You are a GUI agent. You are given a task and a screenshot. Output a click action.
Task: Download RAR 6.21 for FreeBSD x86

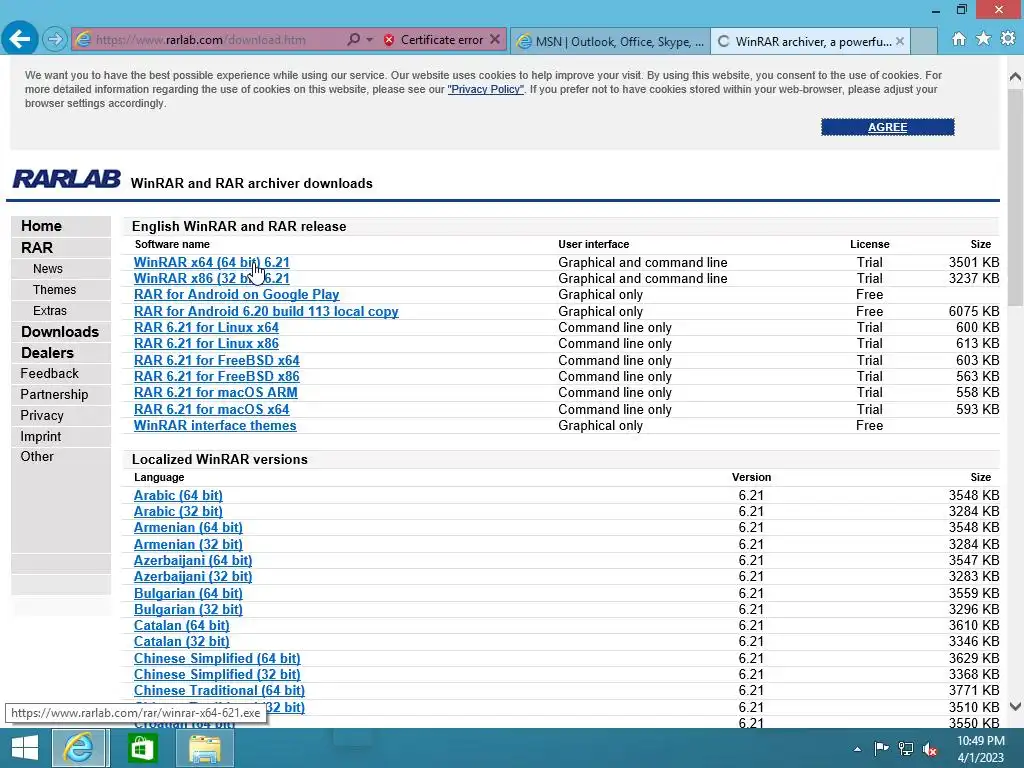point(217,377)
